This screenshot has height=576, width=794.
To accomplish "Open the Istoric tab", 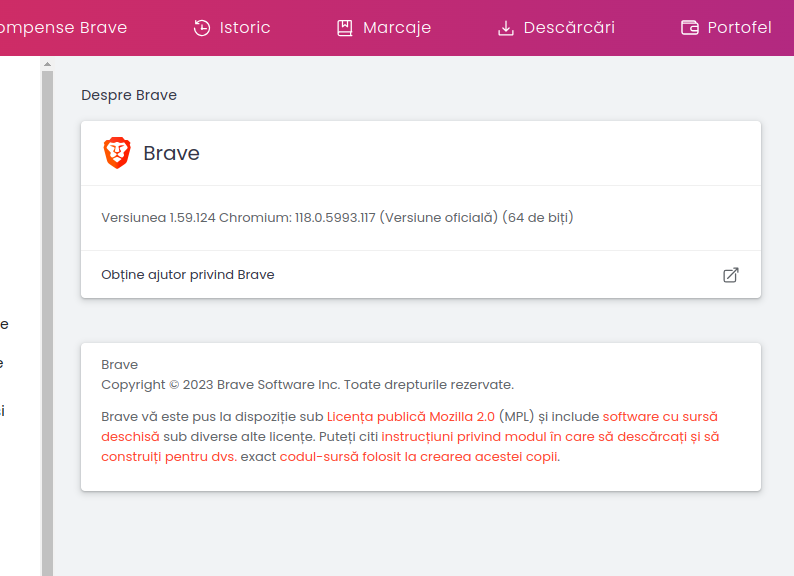I will click(x=232, y=27).
